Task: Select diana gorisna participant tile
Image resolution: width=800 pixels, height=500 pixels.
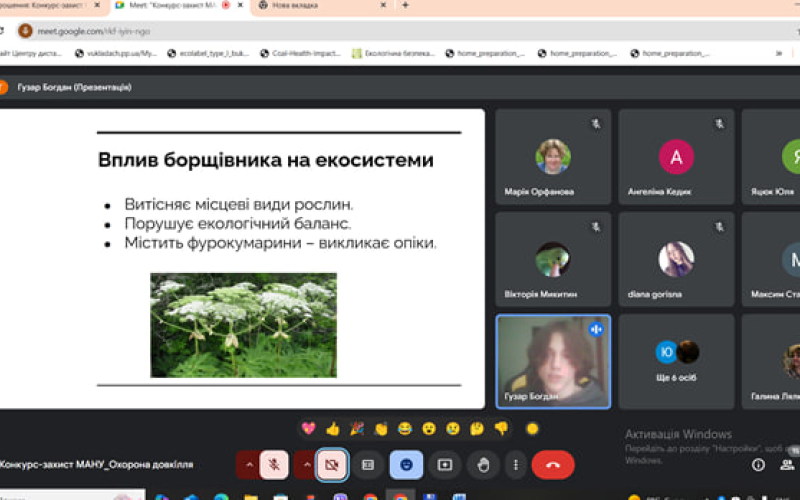Action: (x=676, y=259)
